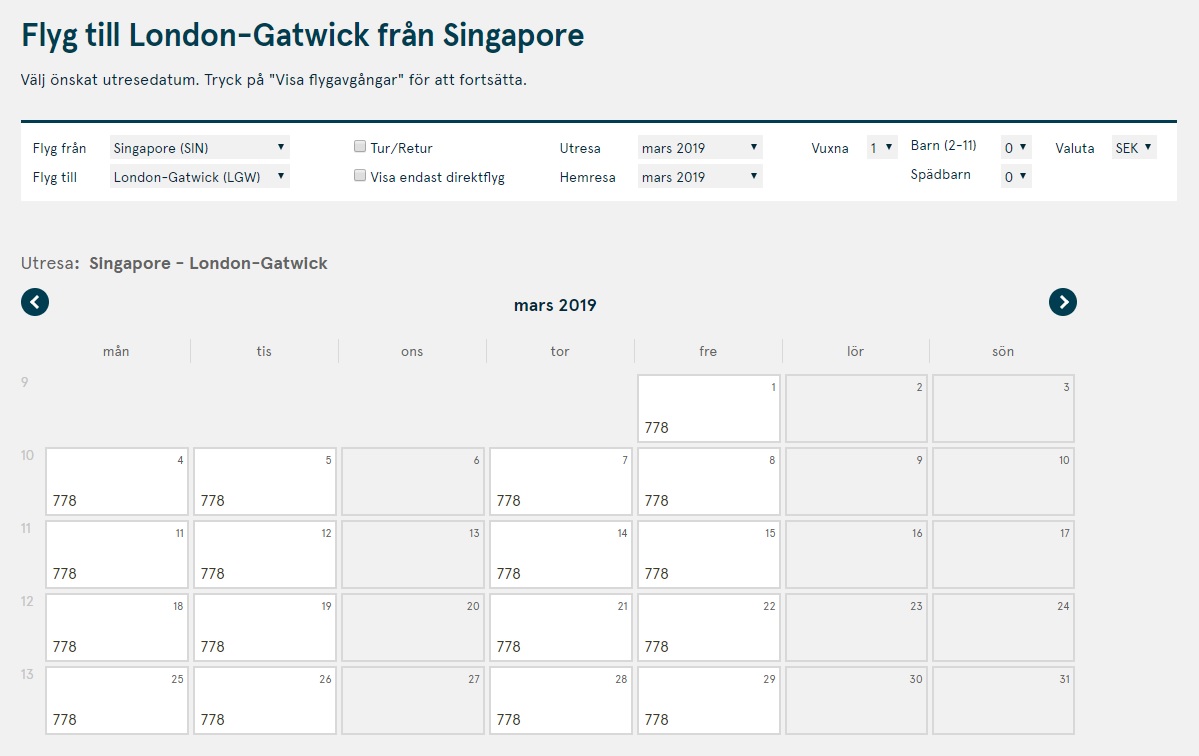The height and width of the screenshot is (756, 1199).
Task: Select March 7 fare 778
Action: coord(561,482)
